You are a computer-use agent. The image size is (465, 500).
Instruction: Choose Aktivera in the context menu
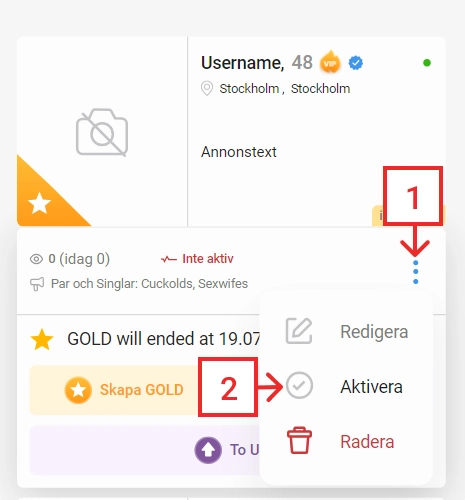[371, 387]
